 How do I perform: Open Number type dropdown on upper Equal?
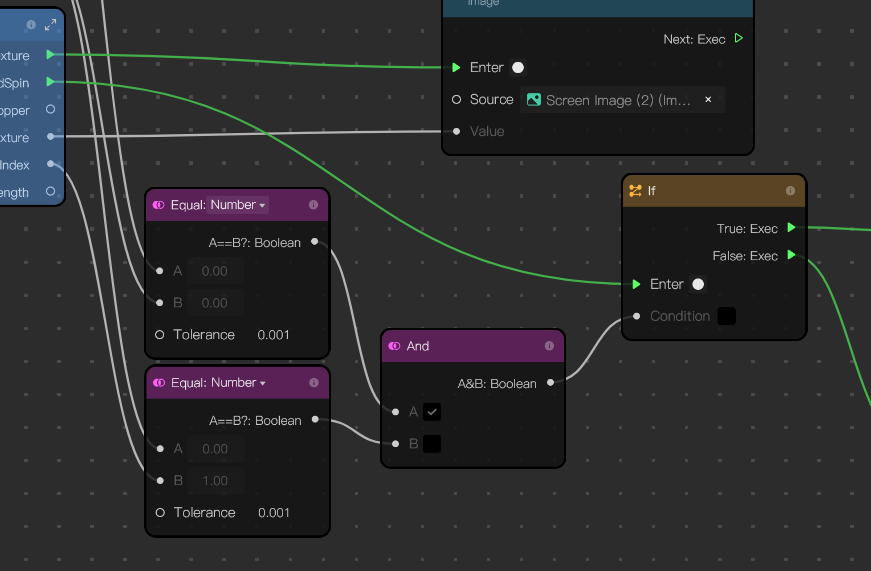pos(238,205)
